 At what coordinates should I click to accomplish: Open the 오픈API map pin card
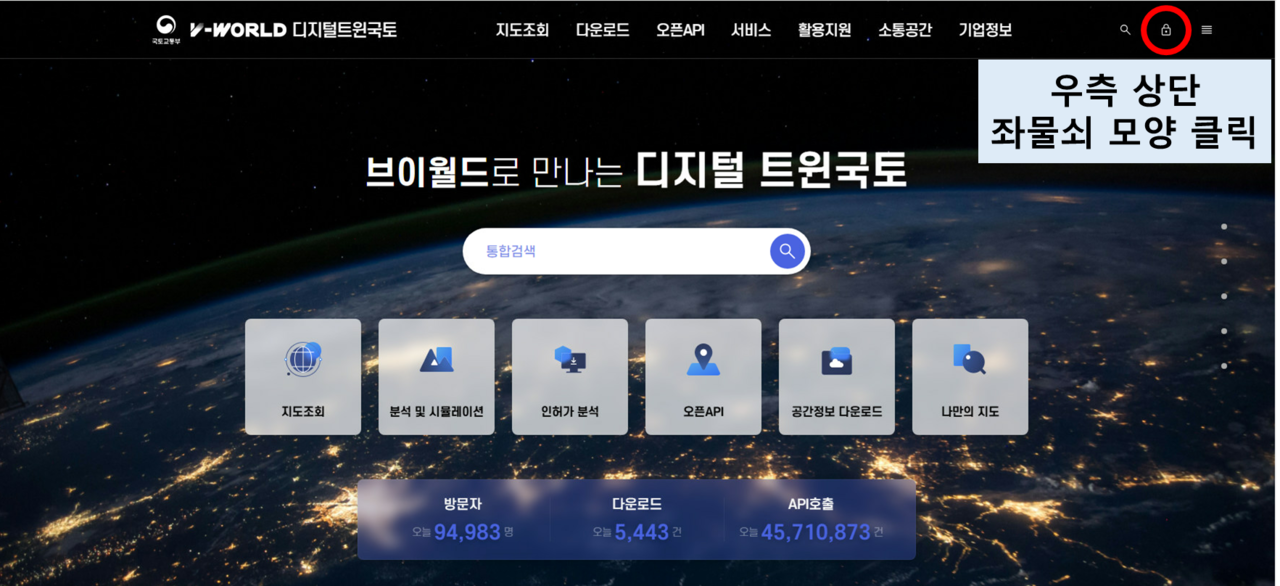tap(703, 377)
